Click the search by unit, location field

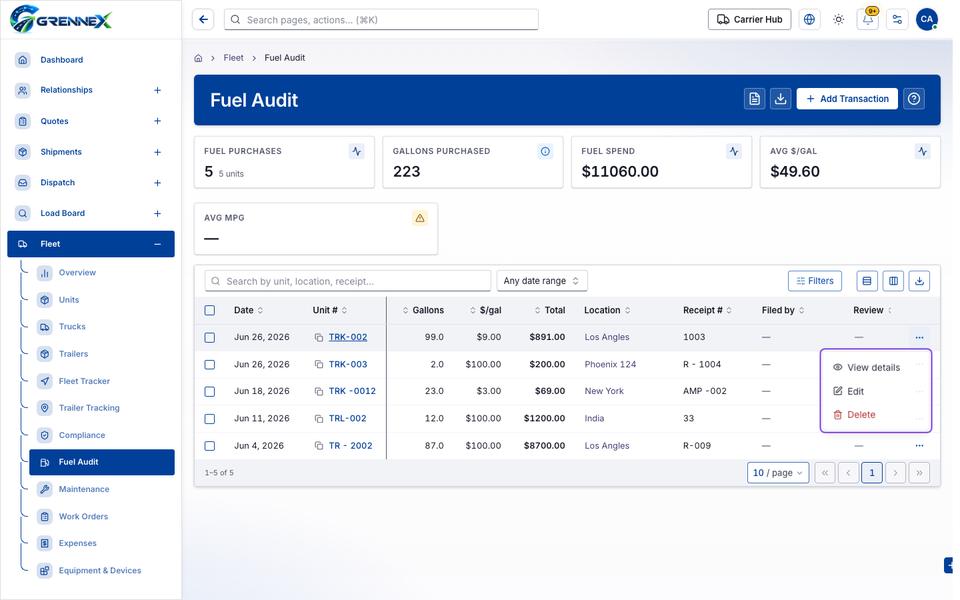348,281
